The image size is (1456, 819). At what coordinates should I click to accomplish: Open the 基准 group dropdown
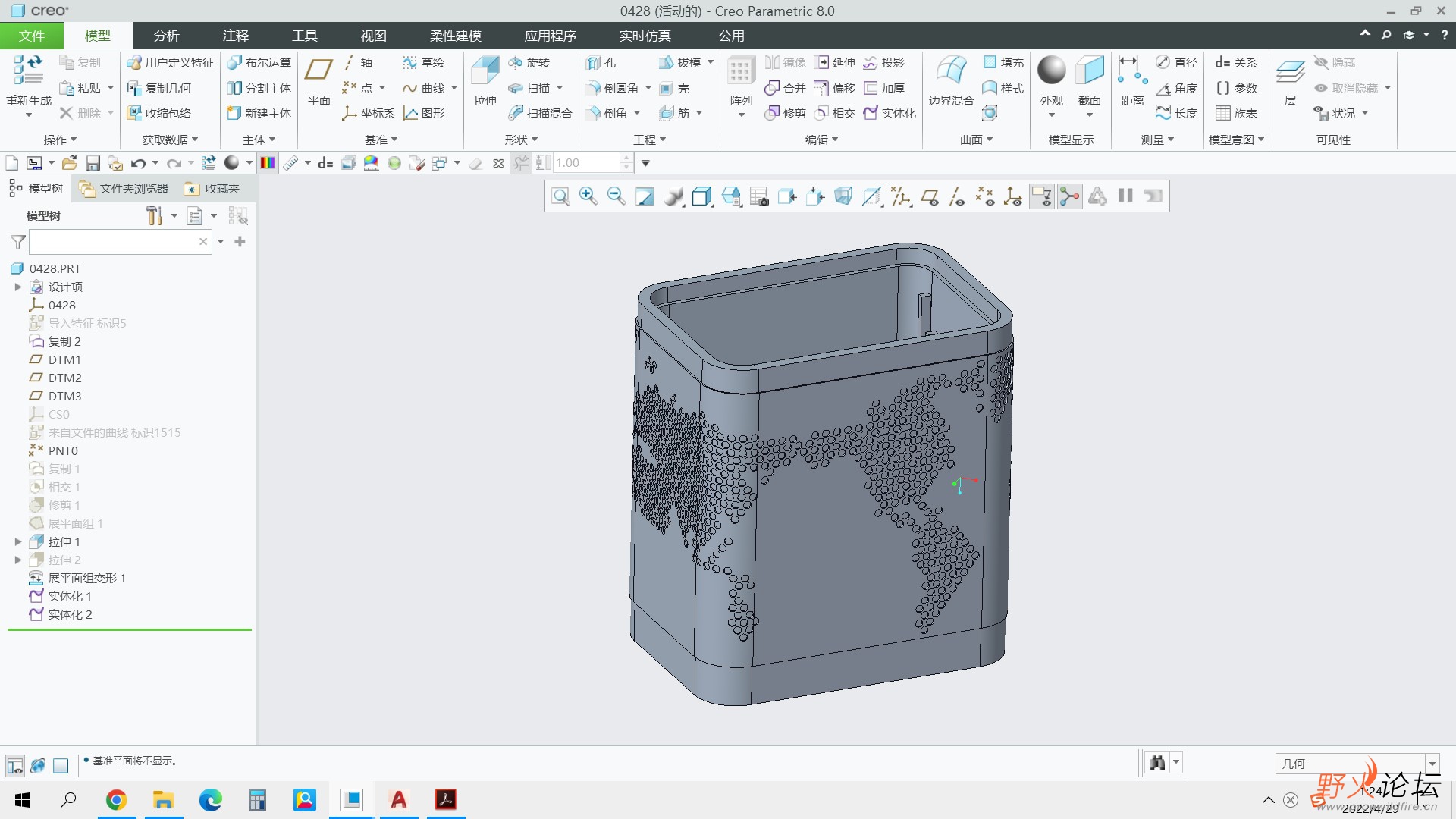point(381,140)
